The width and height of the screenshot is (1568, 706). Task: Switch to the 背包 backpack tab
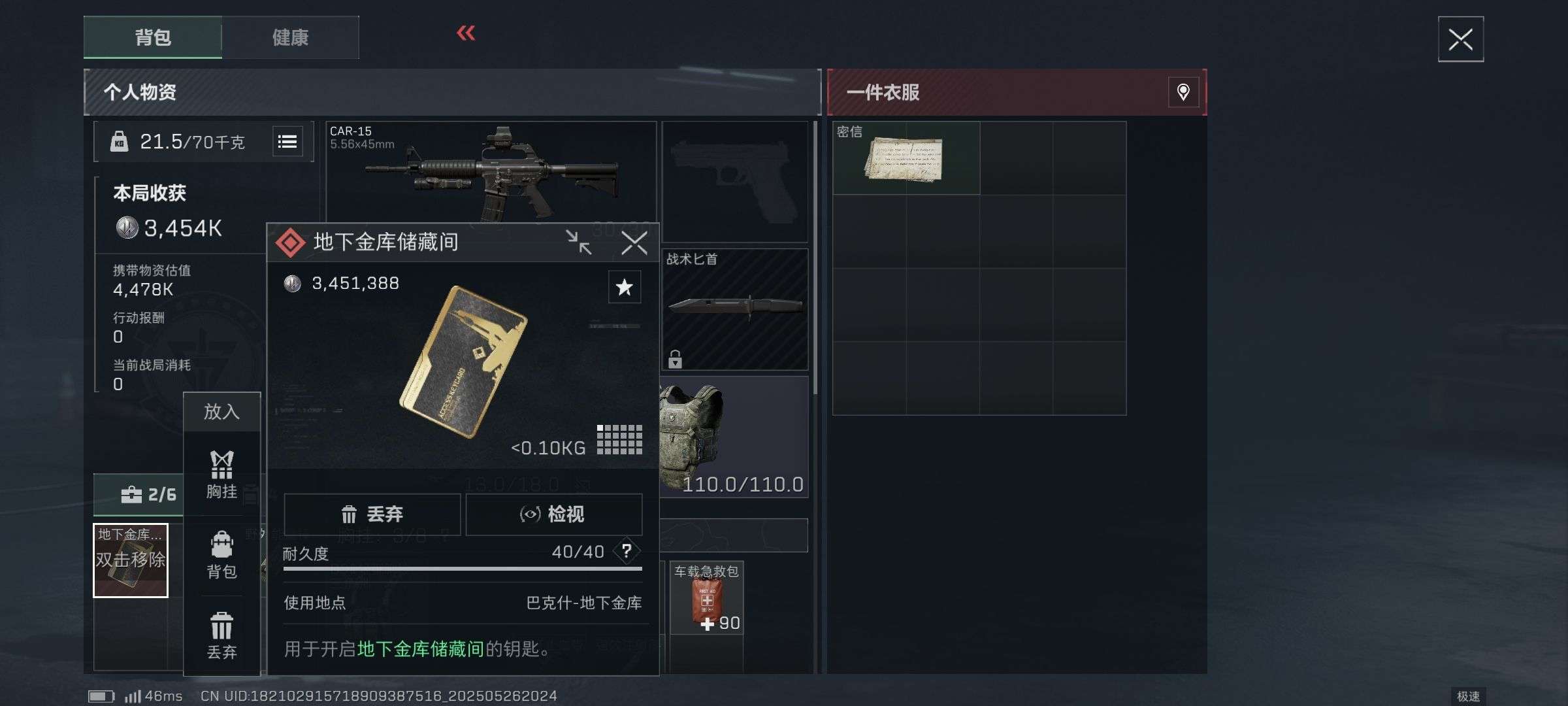153,37
